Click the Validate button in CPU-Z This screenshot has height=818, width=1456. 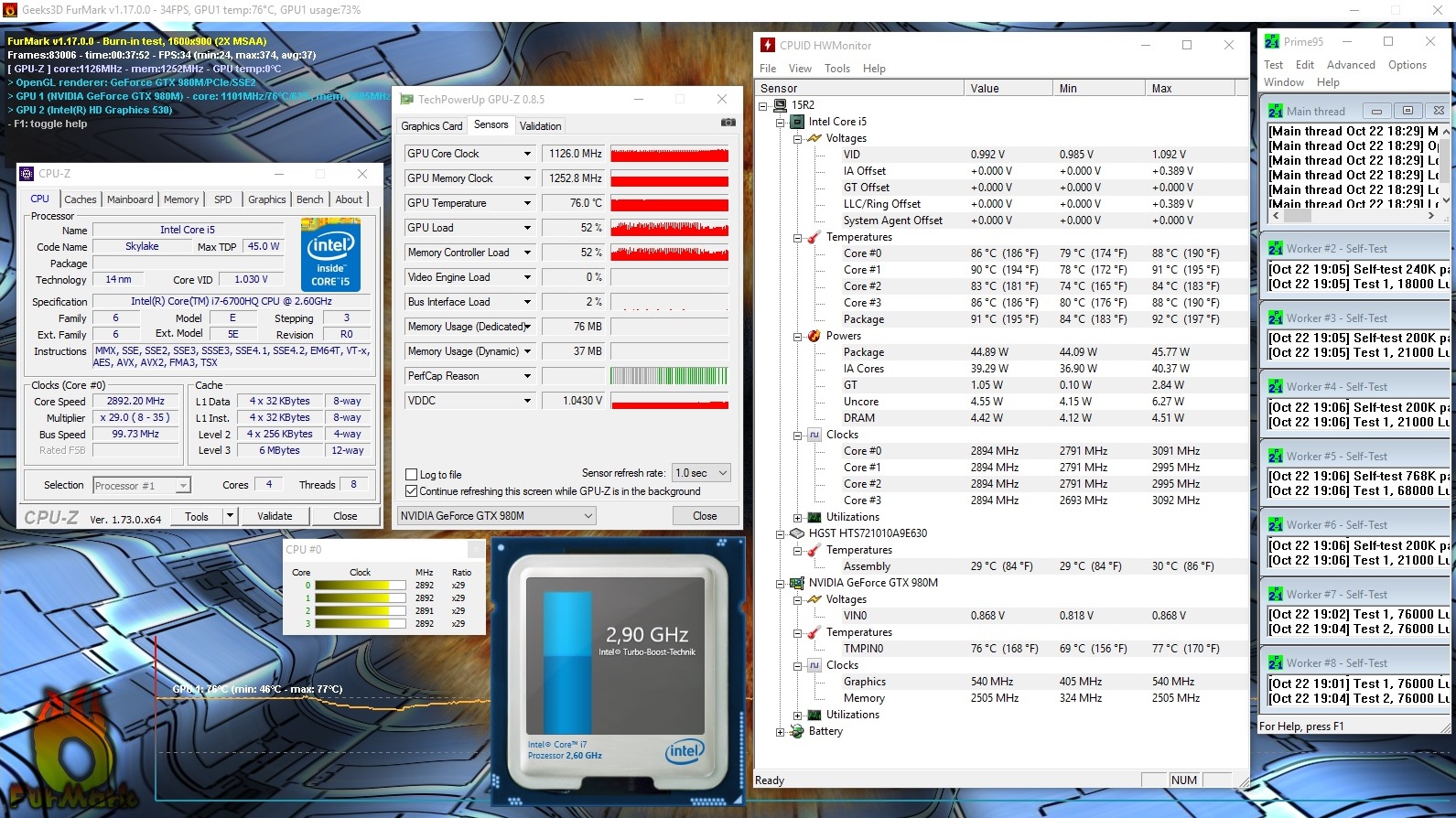click(x=275, y=516)
